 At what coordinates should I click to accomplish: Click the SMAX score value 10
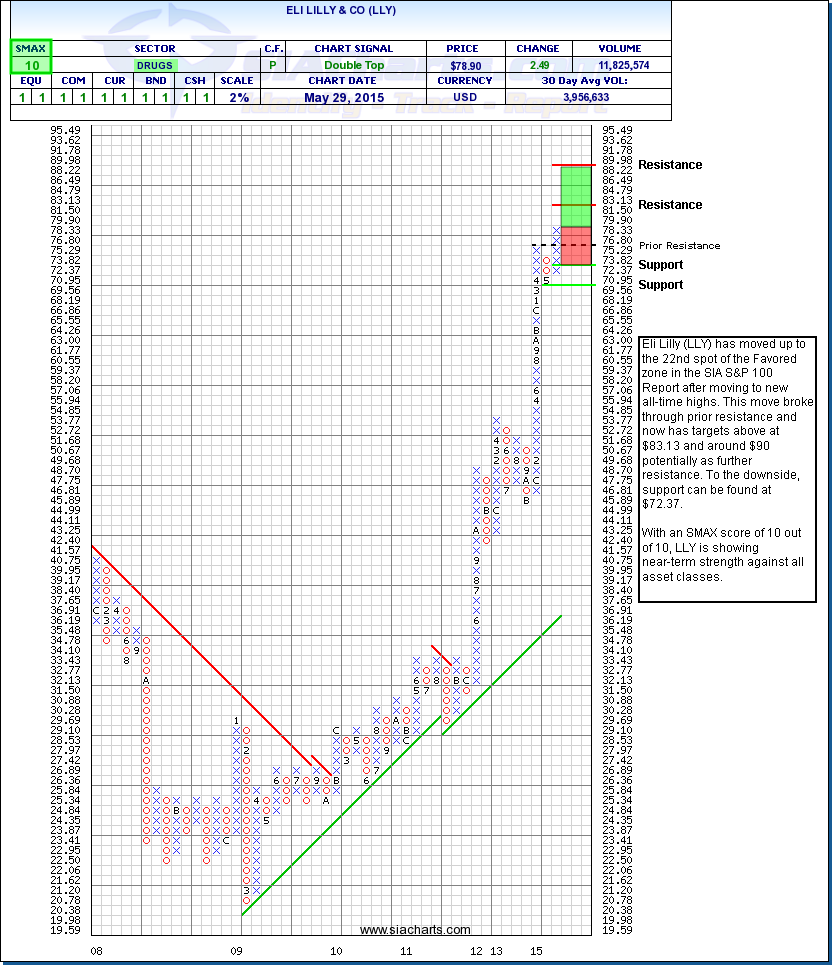(31, 65)
